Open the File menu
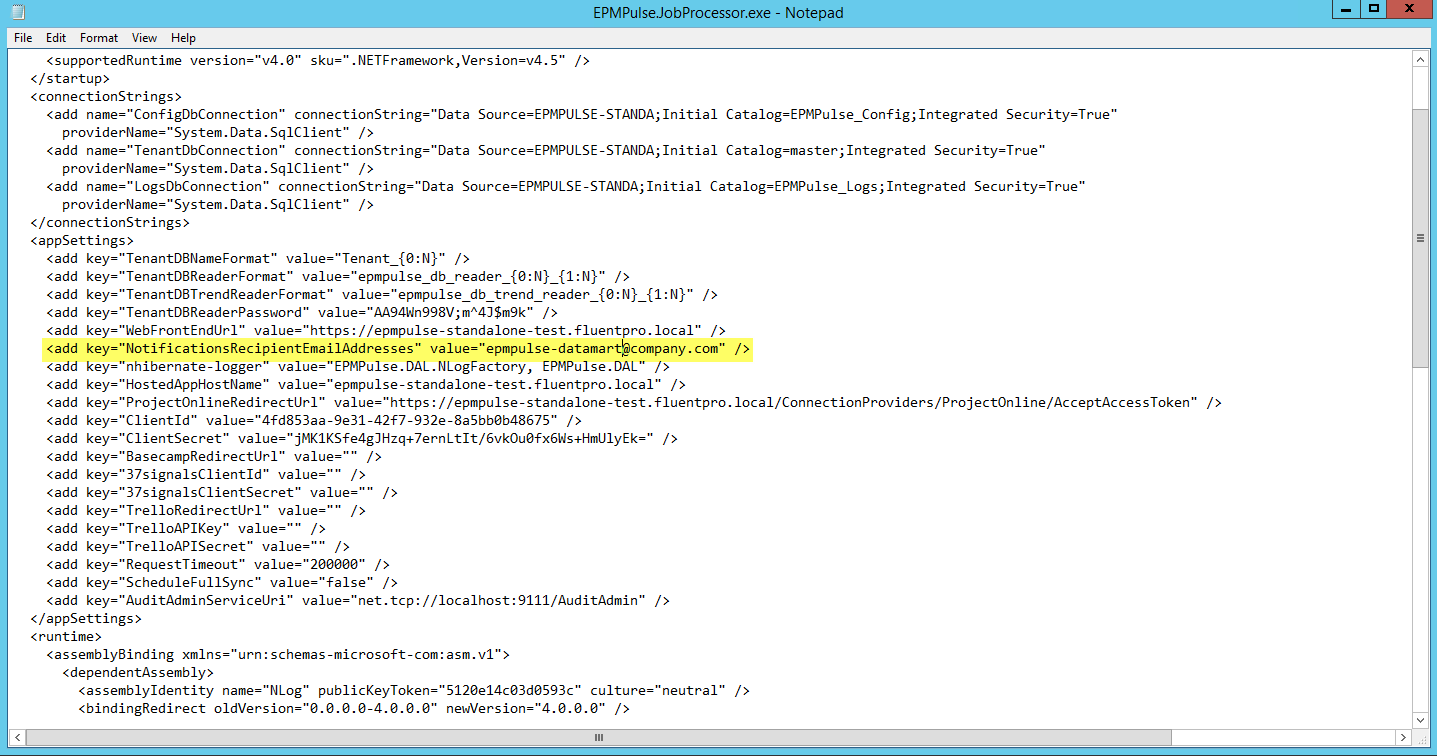Image resolution: width=1437 pixels, height=756 pixels. tap(23, 37)
